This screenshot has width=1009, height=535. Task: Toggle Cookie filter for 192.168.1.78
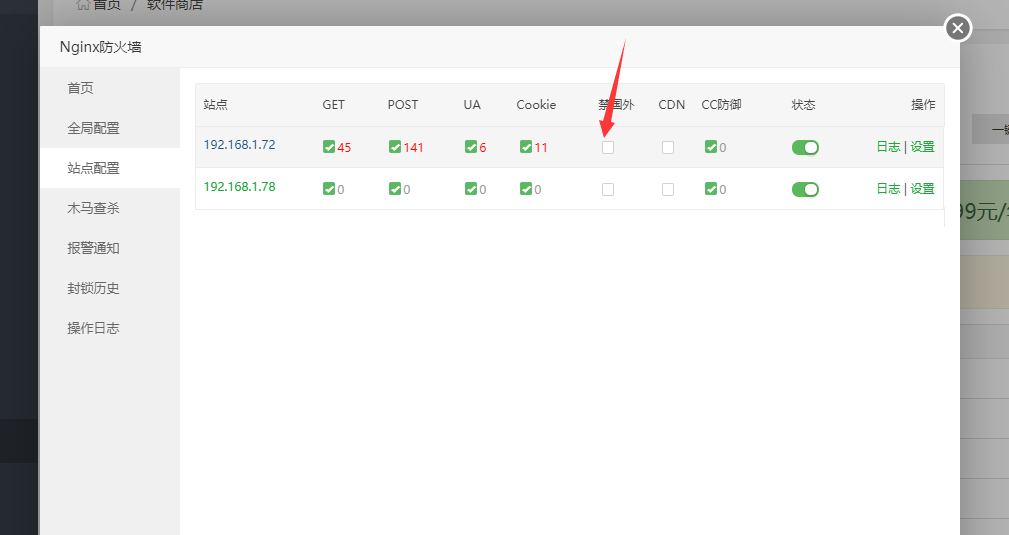click(526, 189)
